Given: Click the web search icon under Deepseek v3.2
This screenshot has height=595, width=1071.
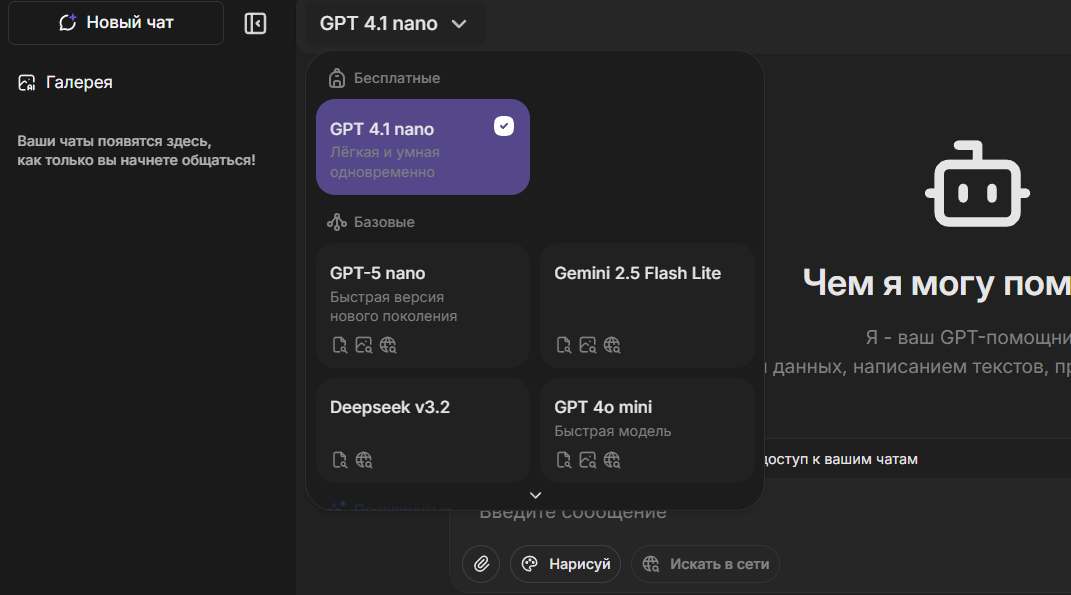Looking at the screenshot, I should pyautogui.click(x=364, y=460).
